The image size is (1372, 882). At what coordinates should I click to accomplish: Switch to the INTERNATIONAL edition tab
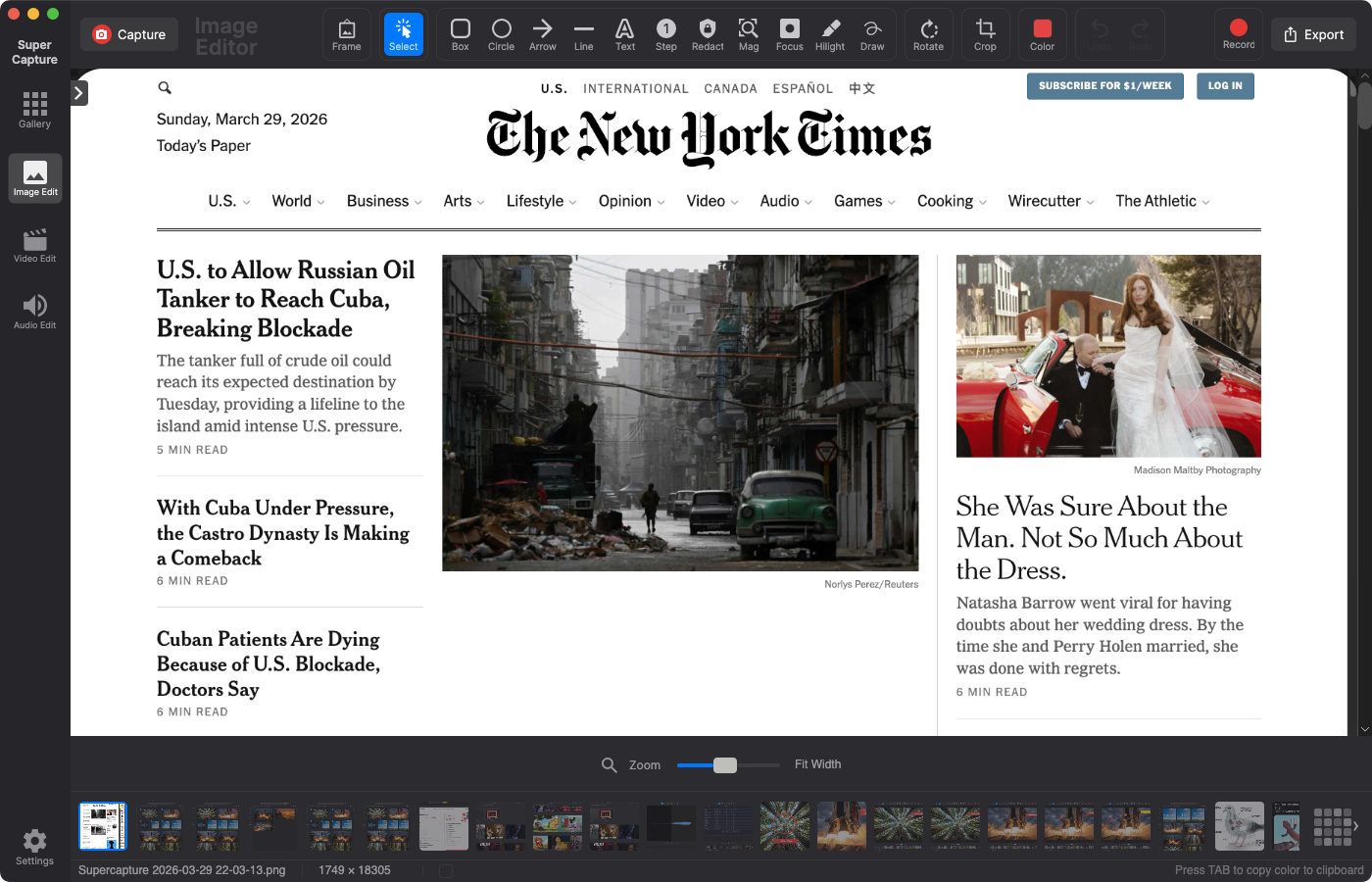pos(635,88)
